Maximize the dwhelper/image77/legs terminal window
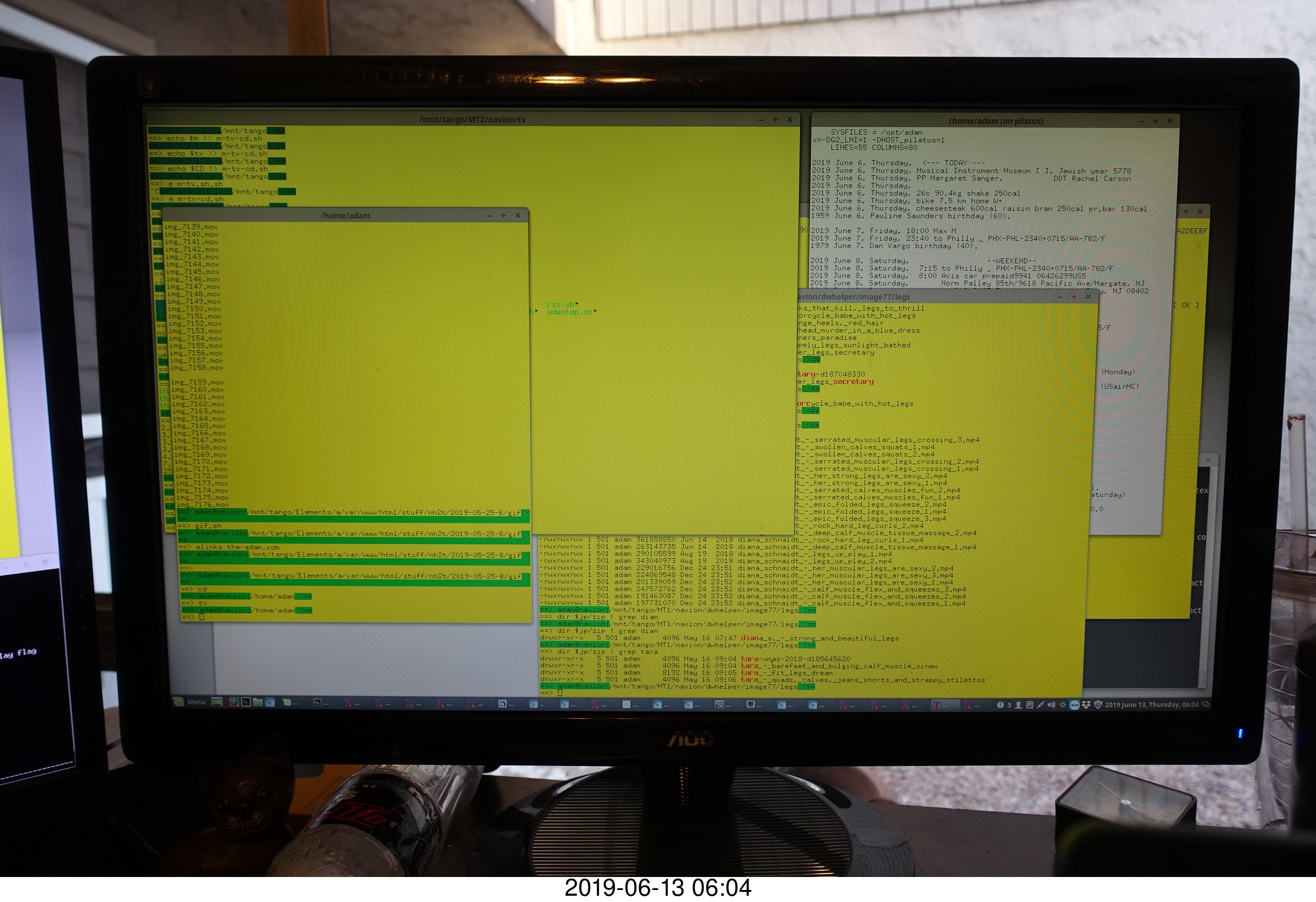Image resolution: width=1316 pixels, height=902 pixels. [1074, 297]
